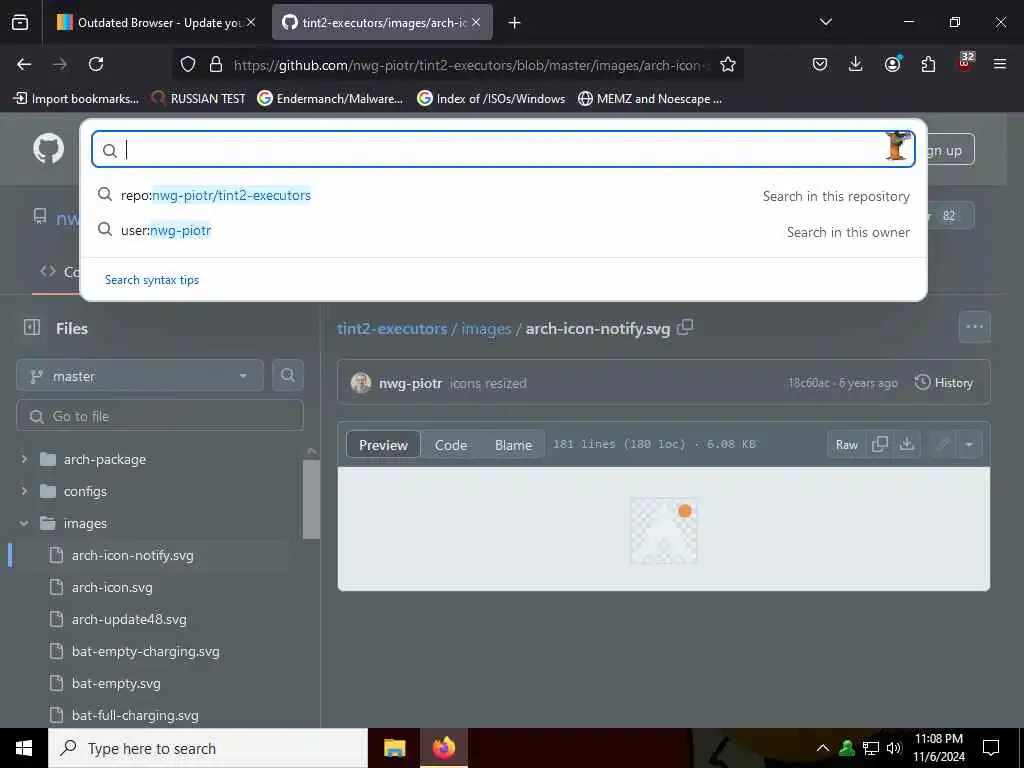Switch to Blame view

point(513,445)
